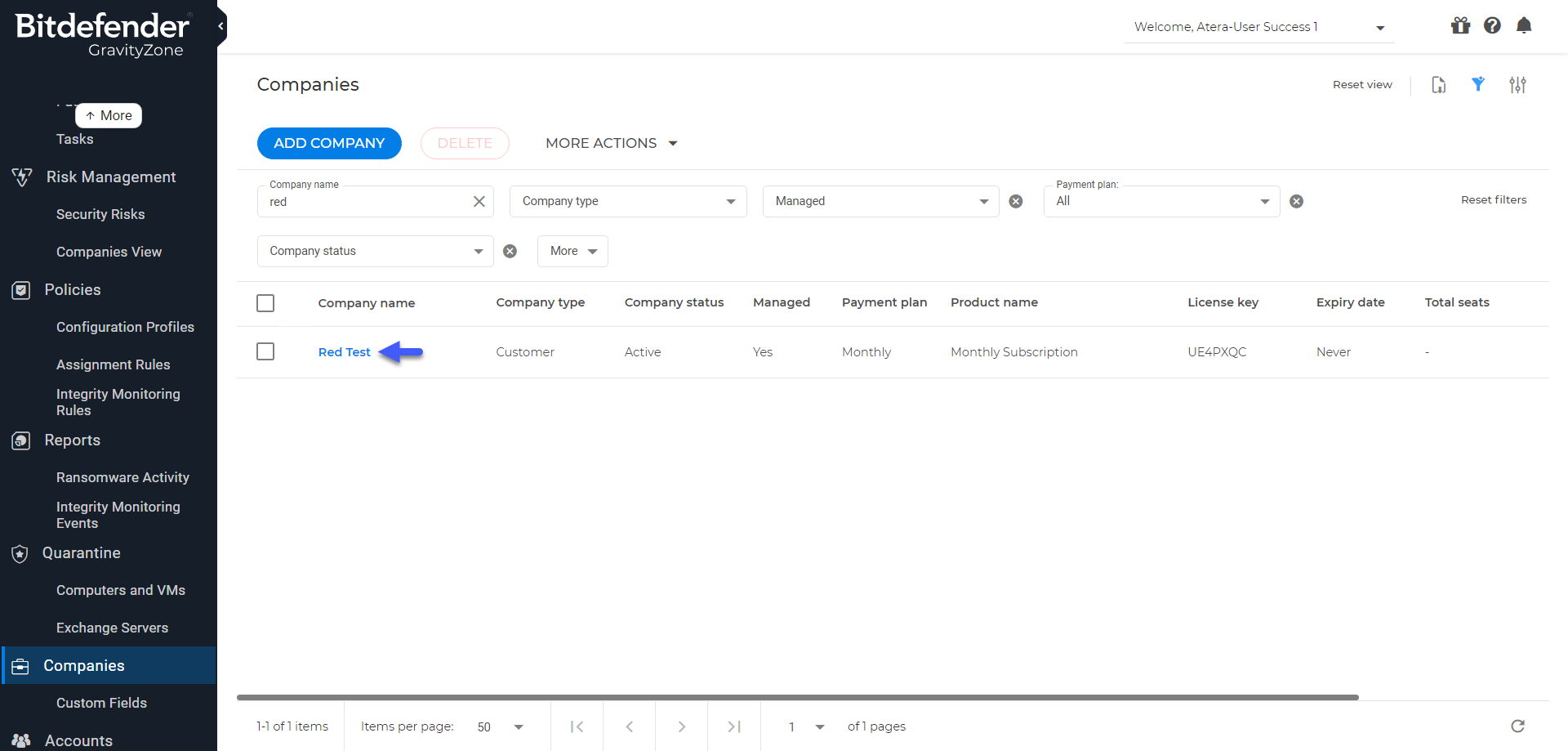Clear the Managed filter
The height and width of the screenshot is (751, 1568).
click(x=1016, y=201)
